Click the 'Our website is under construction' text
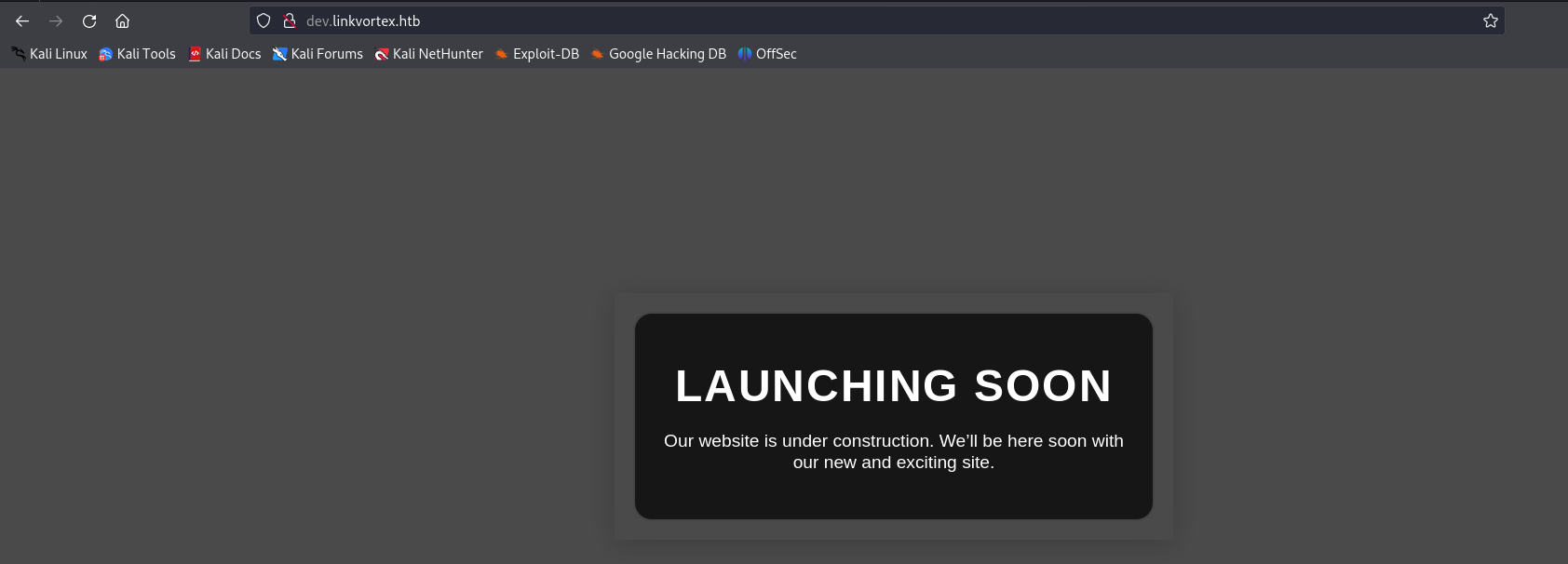1568x564 pixels. pyautogui.click(x=894, y=451)
